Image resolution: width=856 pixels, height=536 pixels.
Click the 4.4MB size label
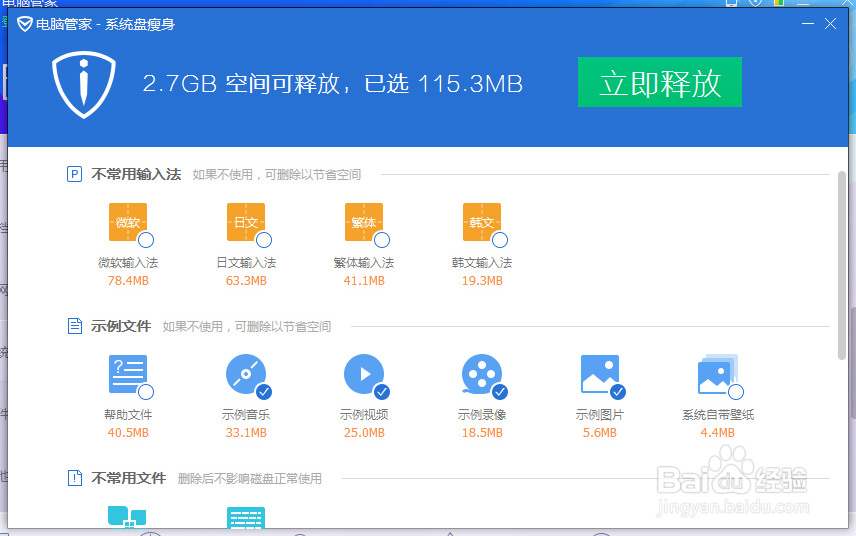pos(717,433)
